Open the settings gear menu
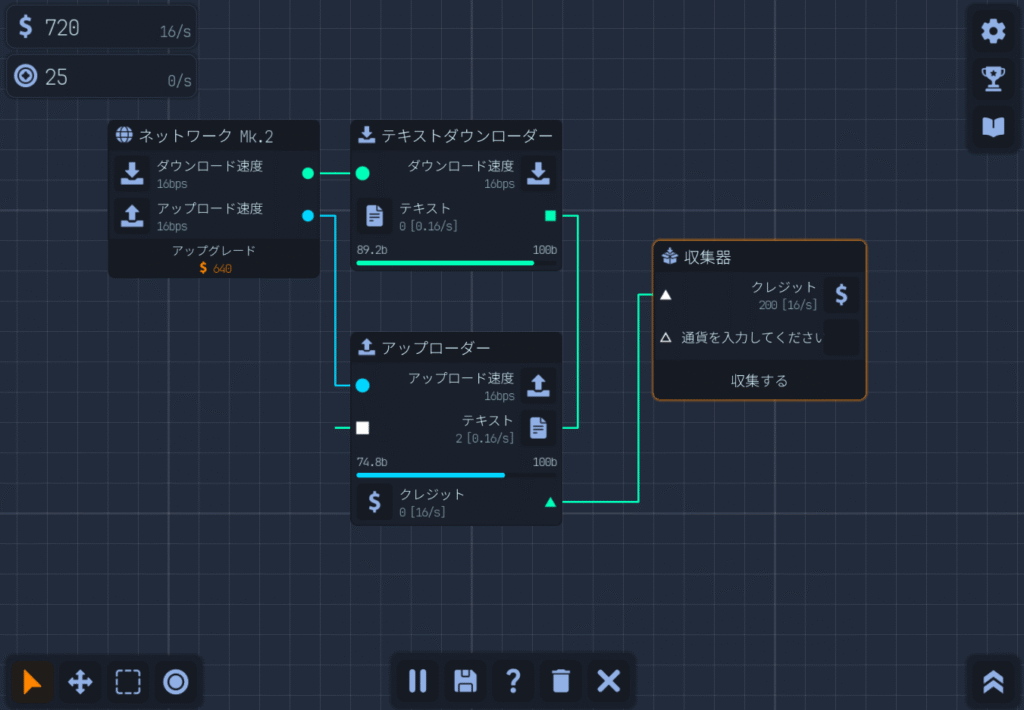 (993, 31)
